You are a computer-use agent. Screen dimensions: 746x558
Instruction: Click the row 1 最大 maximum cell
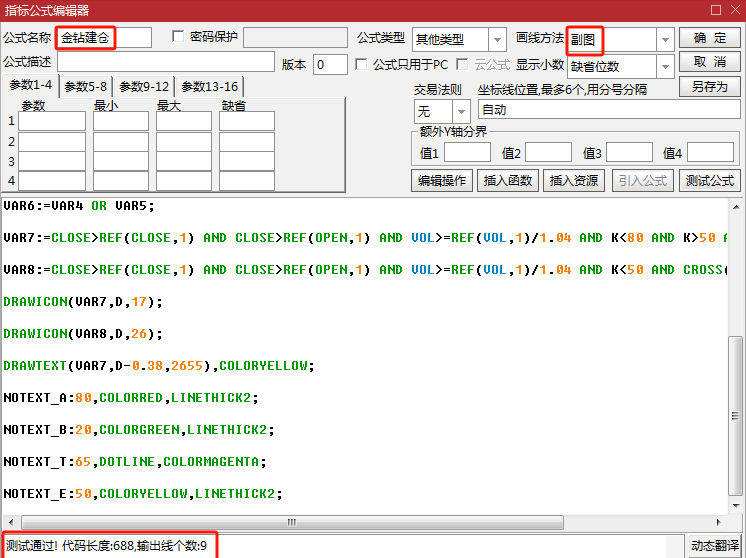pyautogui.click(x=184, y=121)
